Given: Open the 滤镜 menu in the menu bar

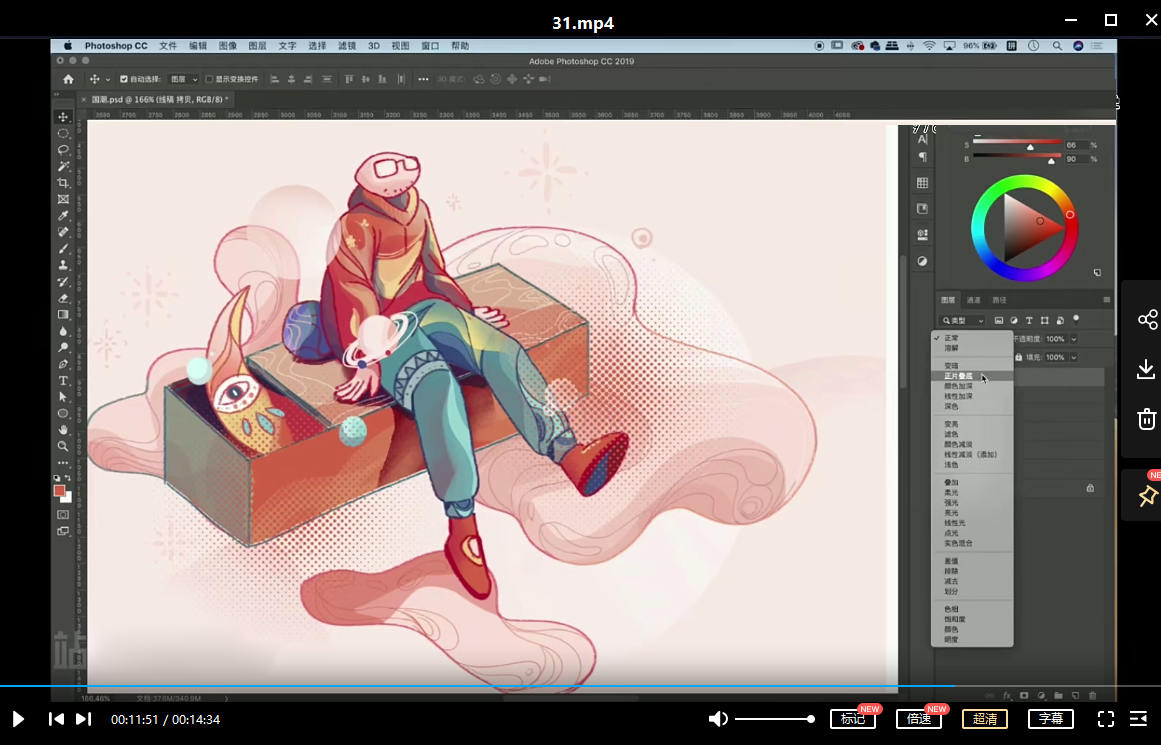Looking at the screenshot, I should tap(347, 46).
